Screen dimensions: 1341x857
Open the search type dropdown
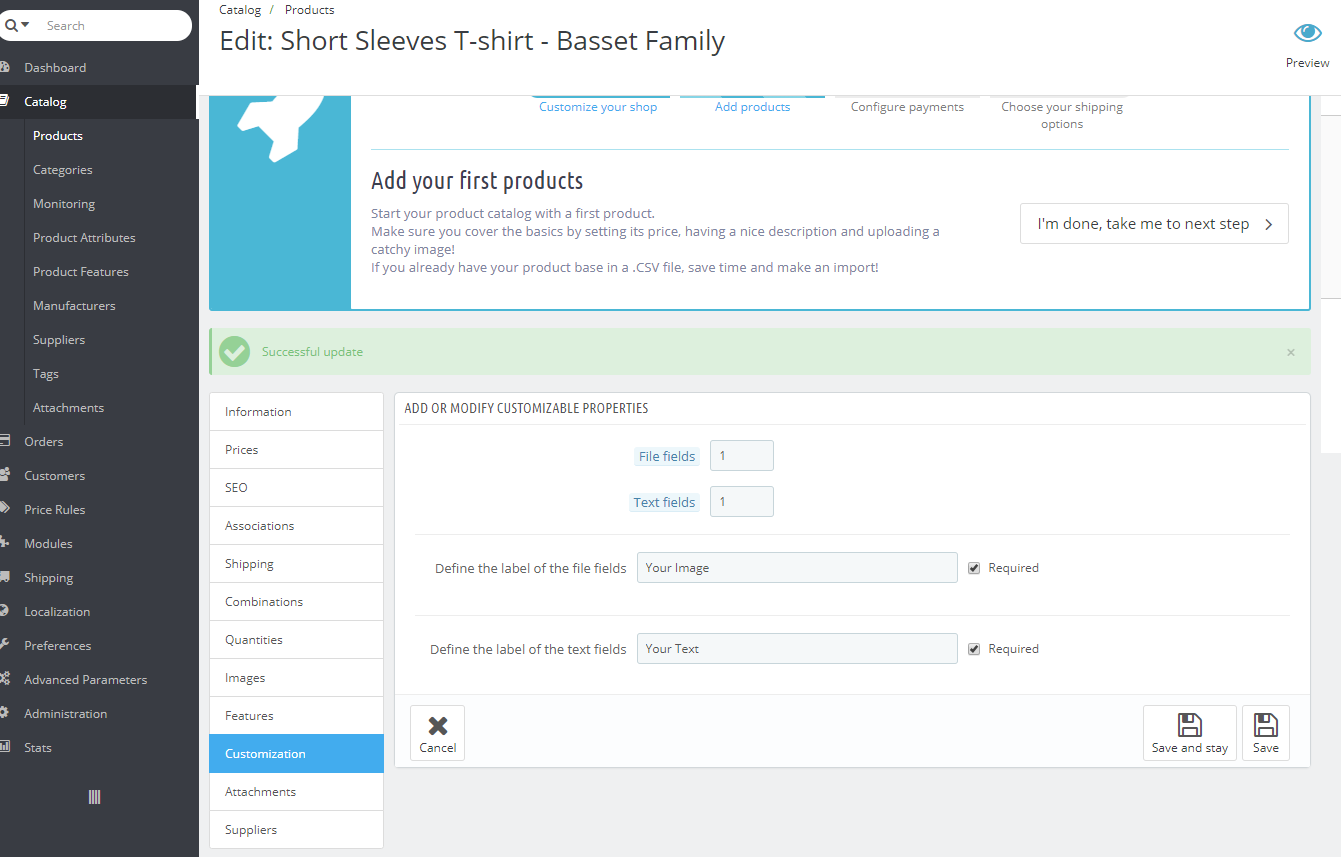click(17, 25)
